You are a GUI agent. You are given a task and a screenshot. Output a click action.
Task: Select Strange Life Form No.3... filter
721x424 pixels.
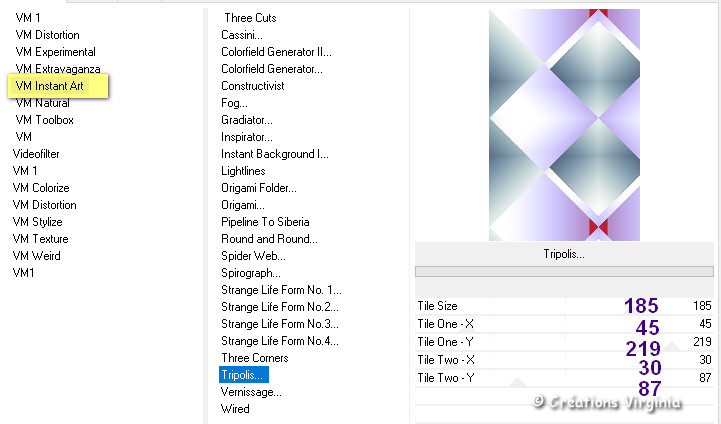280,324
